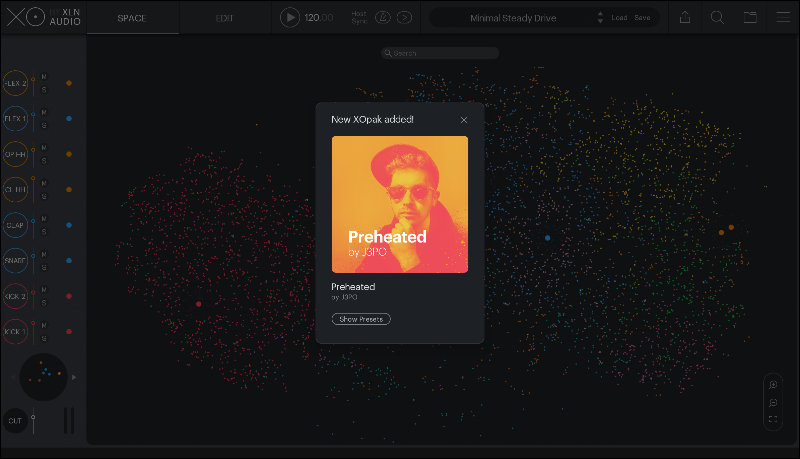Open the magnifier search icon in top bar
This screenshot has height=459, width=800.
tap(717, 17)
